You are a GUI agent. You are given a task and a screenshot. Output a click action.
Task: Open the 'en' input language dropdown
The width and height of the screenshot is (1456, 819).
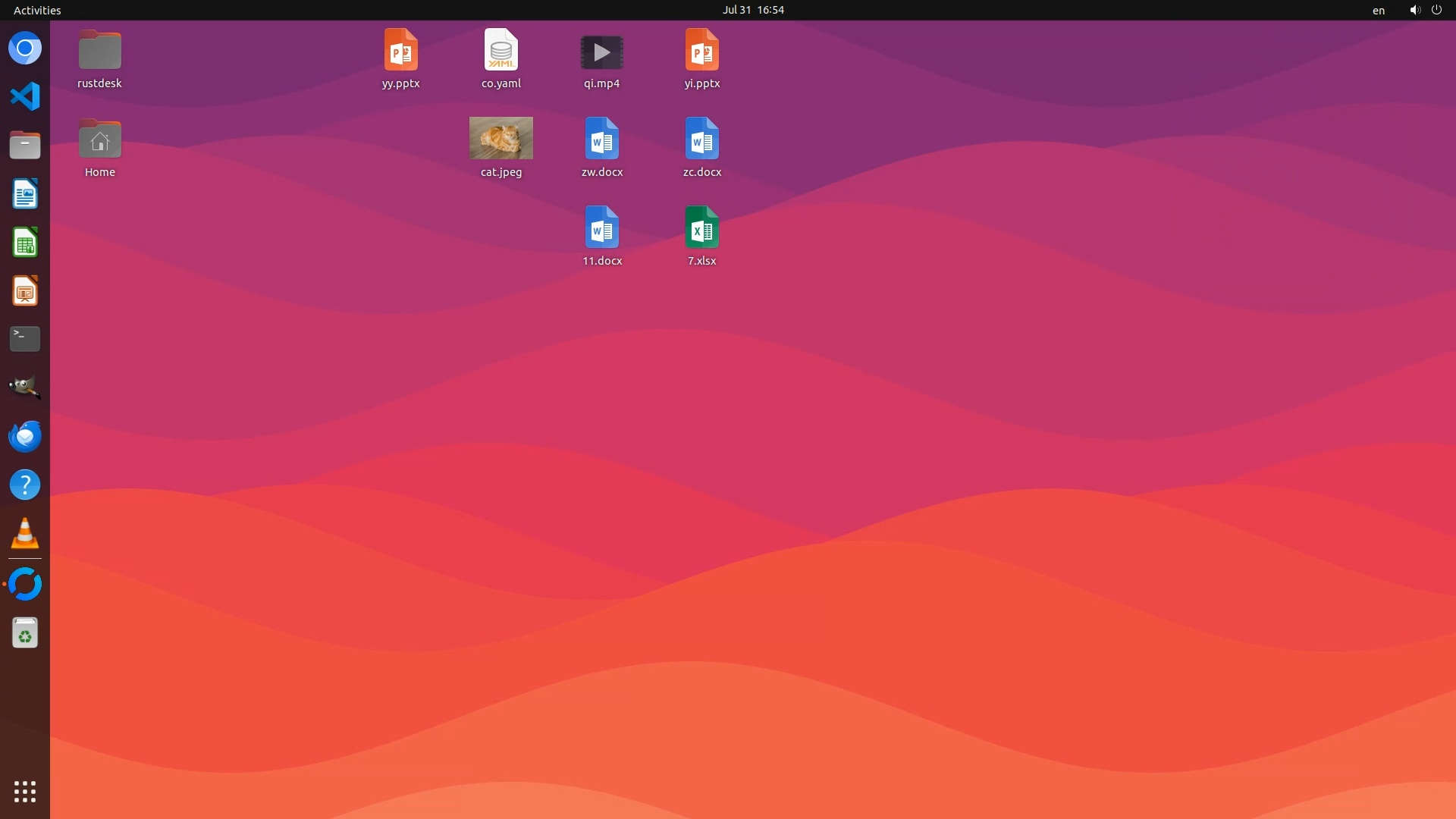pos(1378,10)
